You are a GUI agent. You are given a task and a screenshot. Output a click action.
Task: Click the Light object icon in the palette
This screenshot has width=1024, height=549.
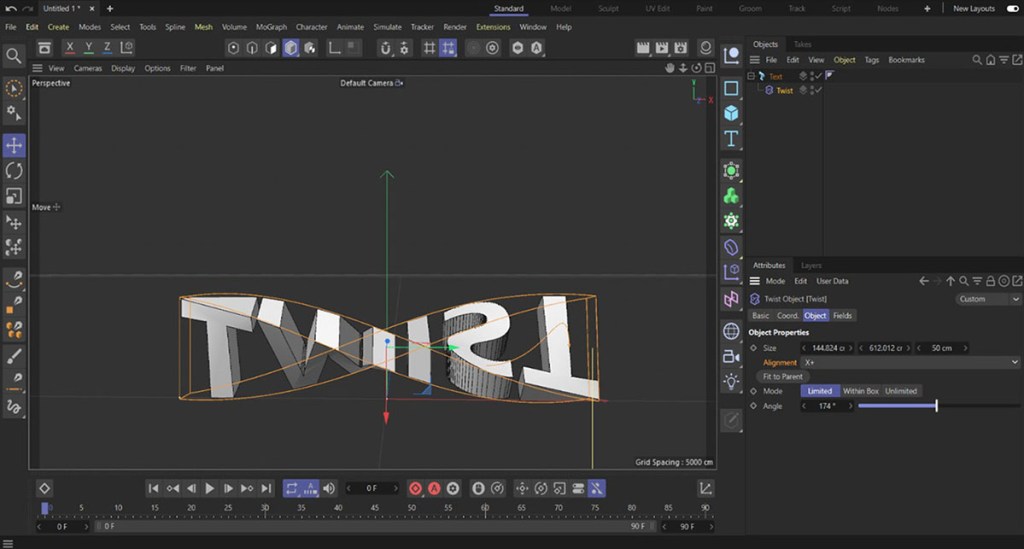732,382
